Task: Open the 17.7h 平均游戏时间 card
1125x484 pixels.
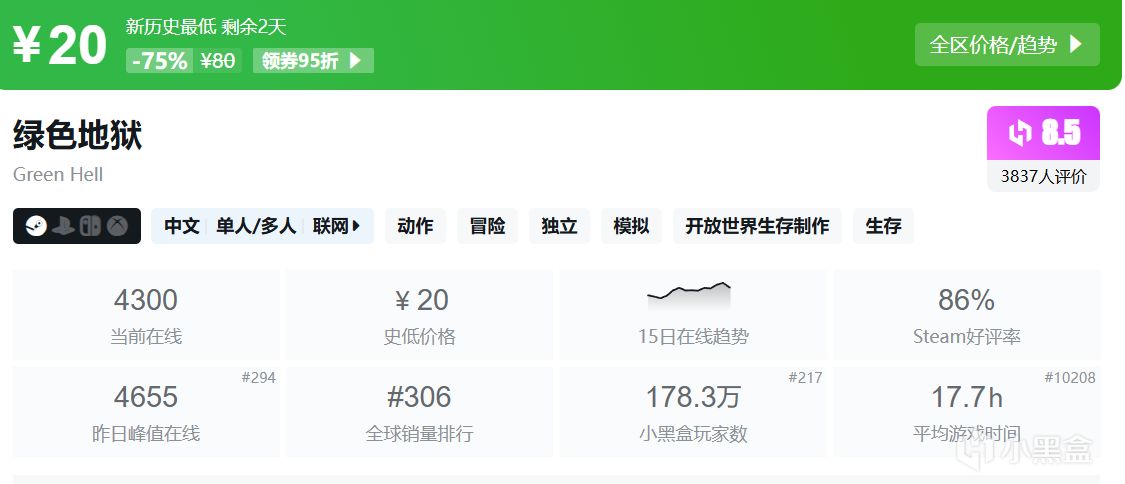Action: click(966, 412)
